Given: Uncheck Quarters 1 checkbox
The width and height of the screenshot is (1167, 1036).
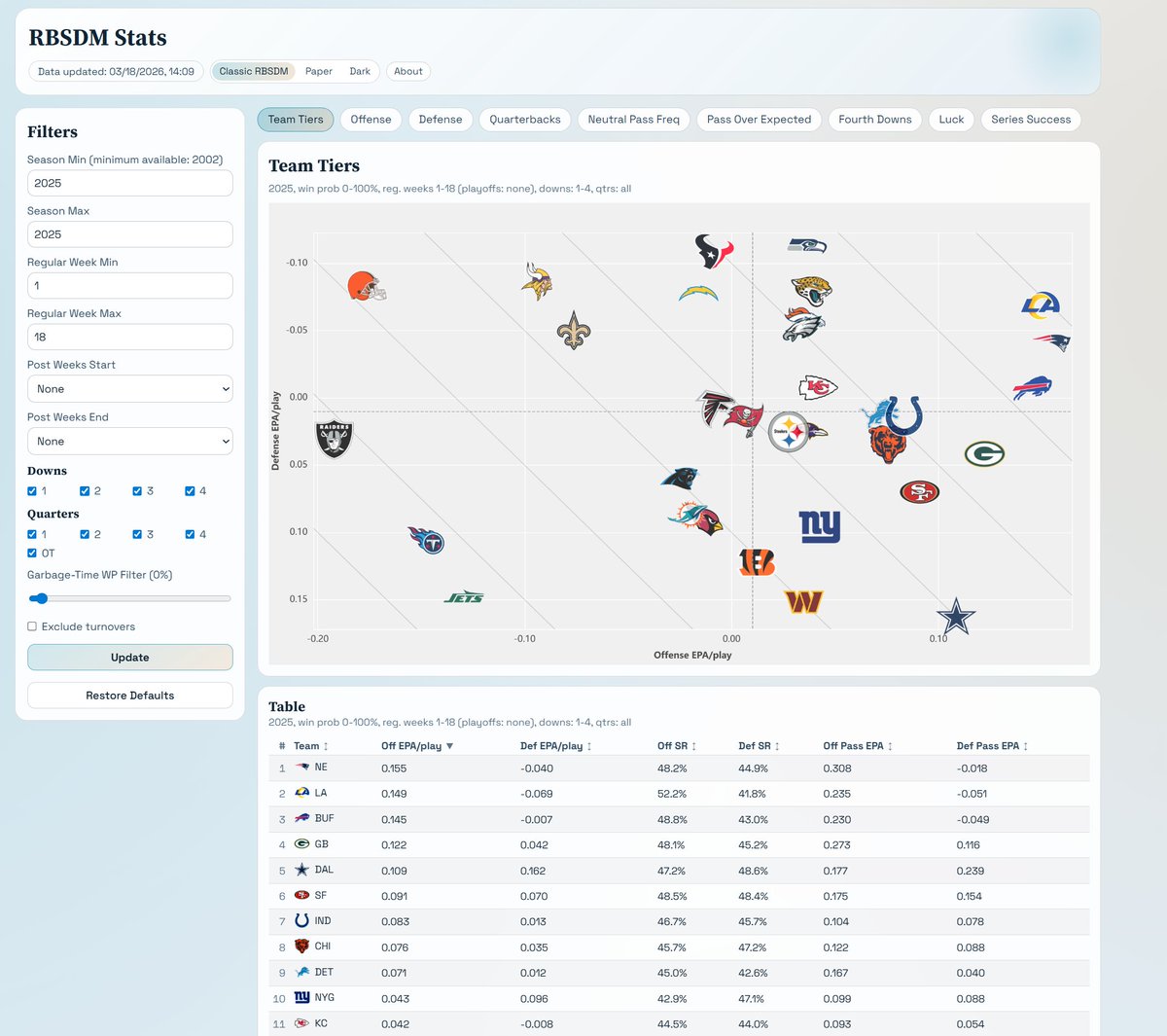Looking at the screenshot, I should (x=32, y=534).
